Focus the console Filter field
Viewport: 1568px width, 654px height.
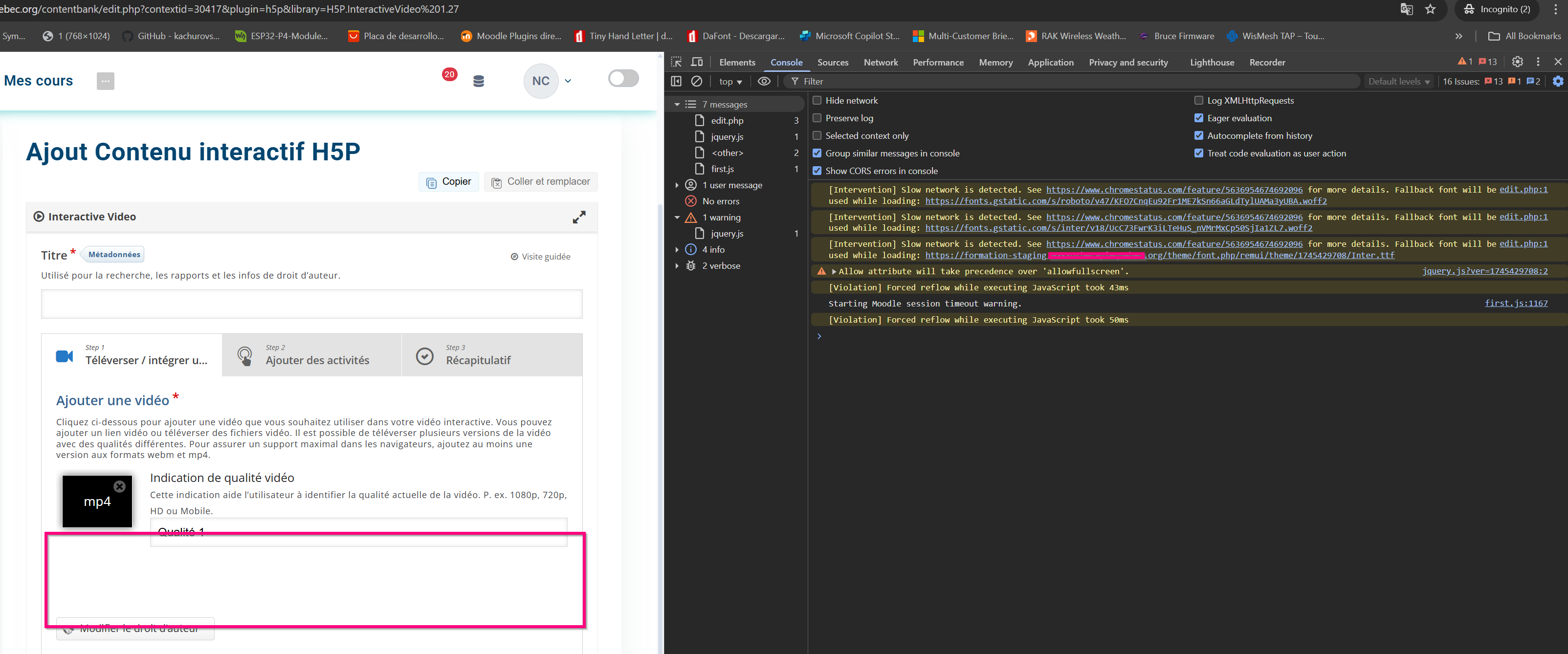point(1071,82)
